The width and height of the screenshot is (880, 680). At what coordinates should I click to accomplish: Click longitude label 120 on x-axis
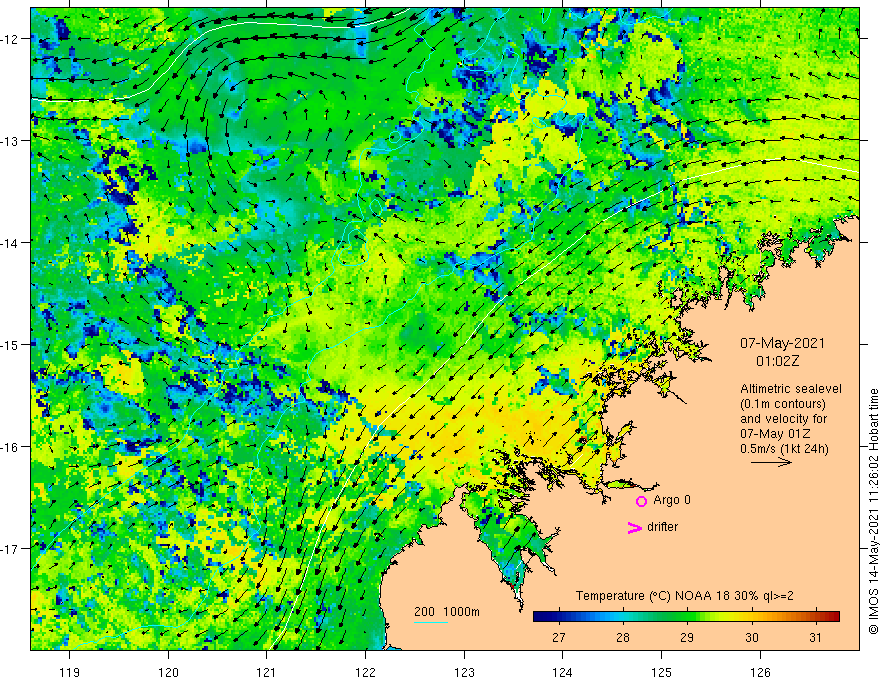point(168,672)
